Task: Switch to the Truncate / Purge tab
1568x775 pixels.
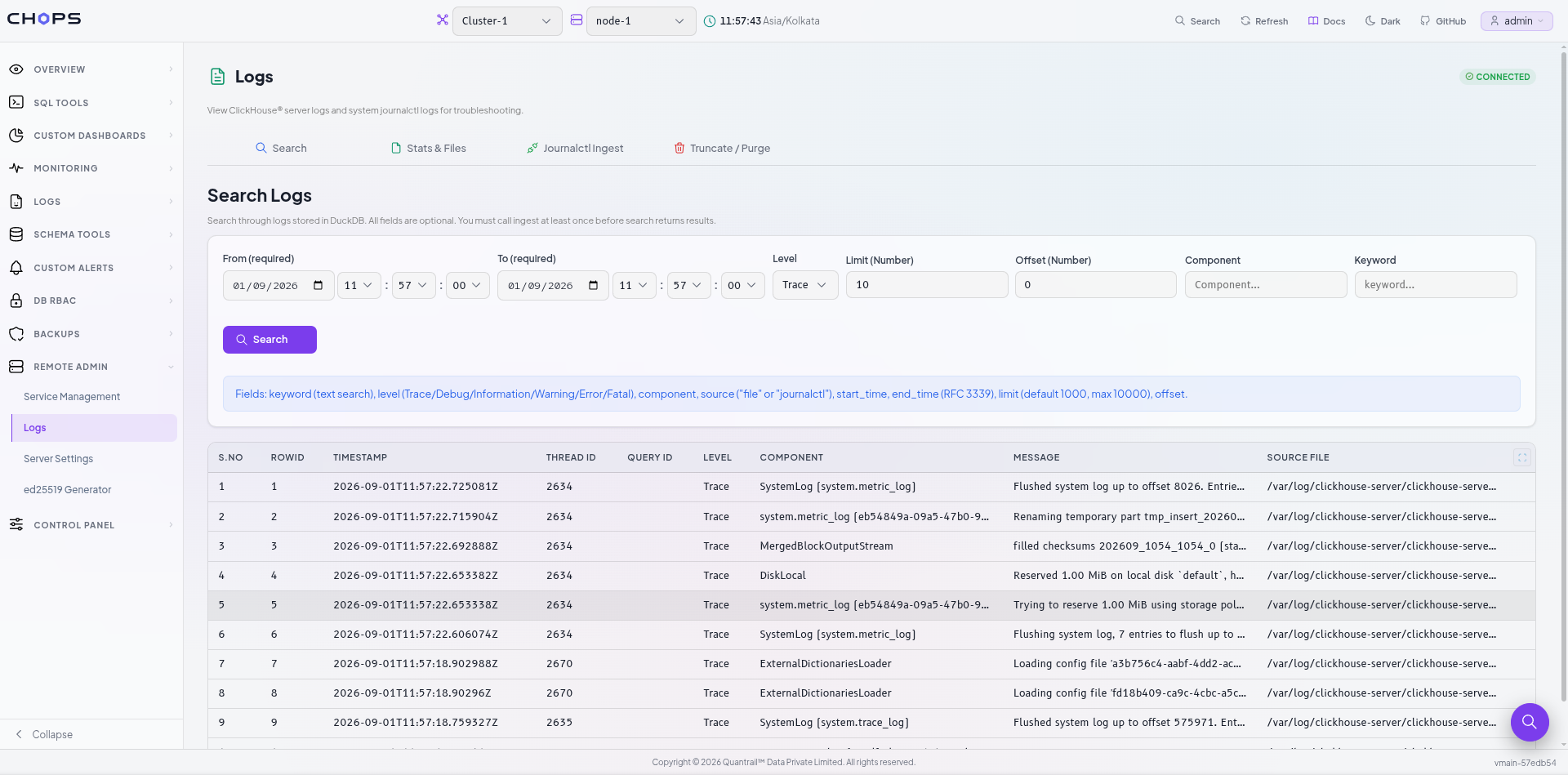Action: (722, 149)
